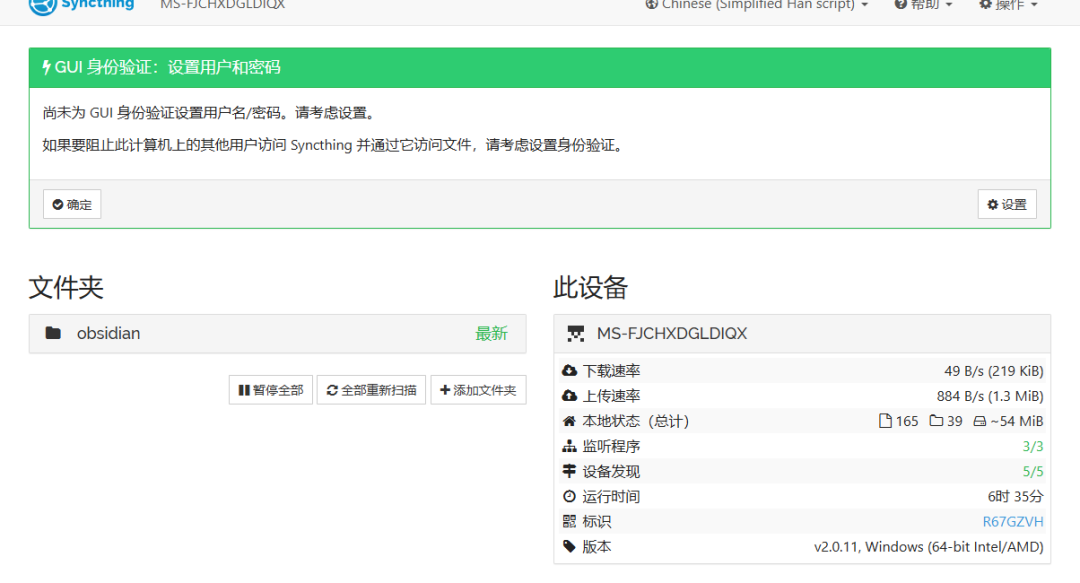
Task: Pause all folders with 暂停全部
Action: pos(271,390)
